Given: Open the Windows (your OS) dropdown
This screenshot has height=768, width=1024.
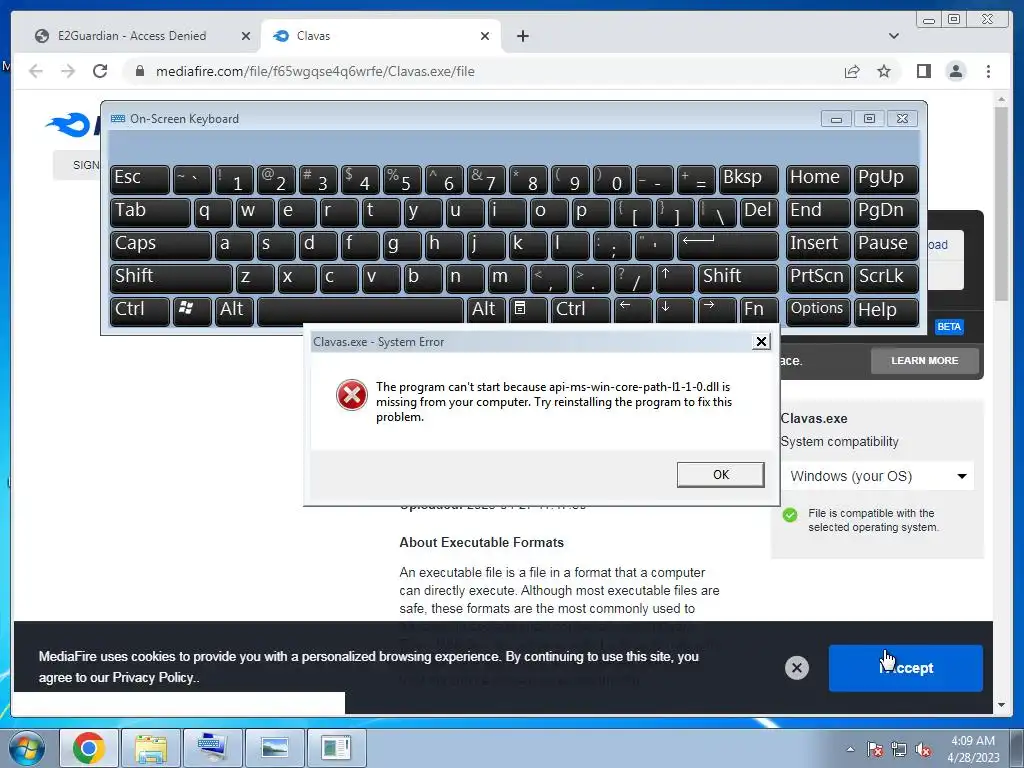Looking at the screenshot, I should click(877, 476).
